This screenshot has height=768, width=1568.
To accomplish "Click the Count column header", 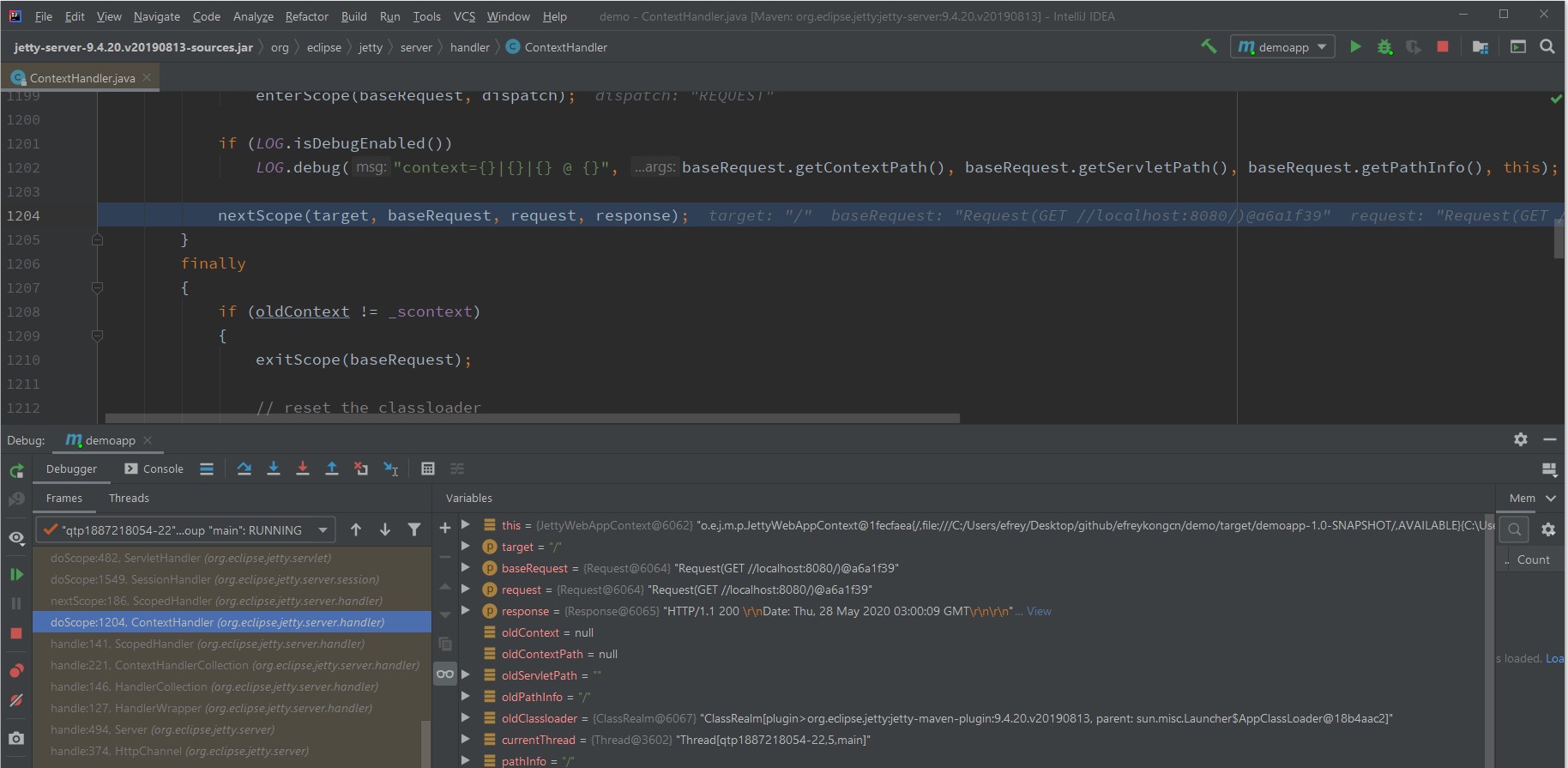I will (x=1533, y=559).
